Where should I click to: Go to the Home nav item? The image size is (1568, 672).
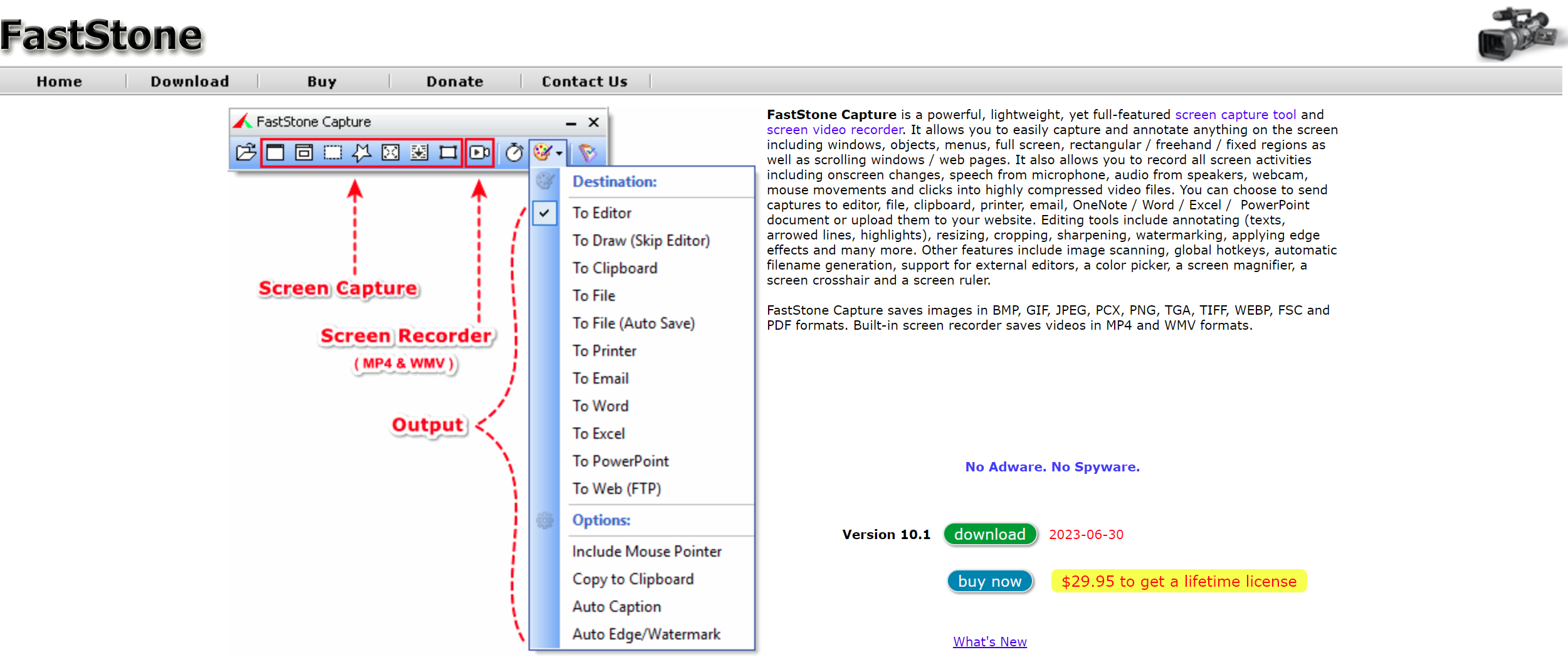(60, 81)
